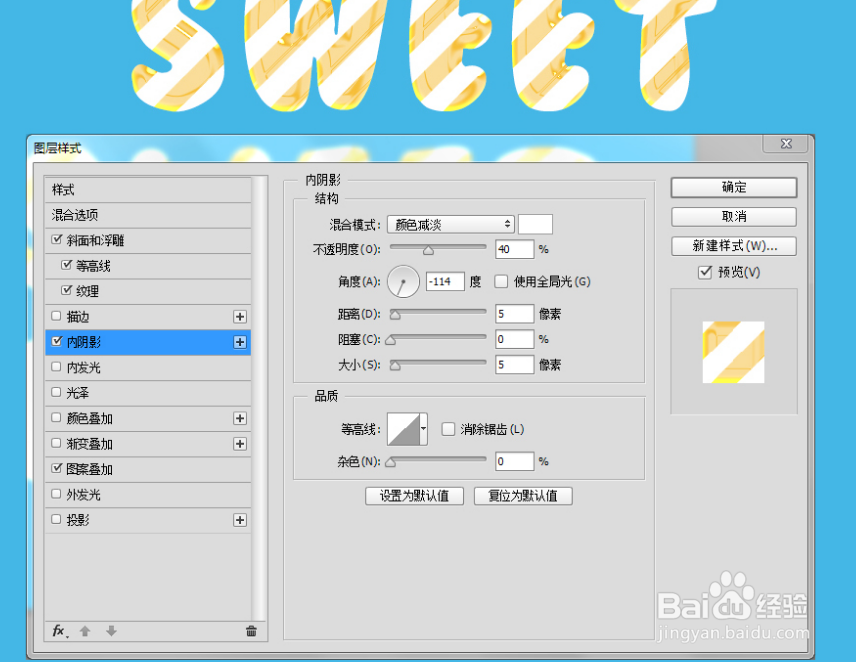
Task: Toggle 使用全局光 checkbox
Action: coord(501,281)
